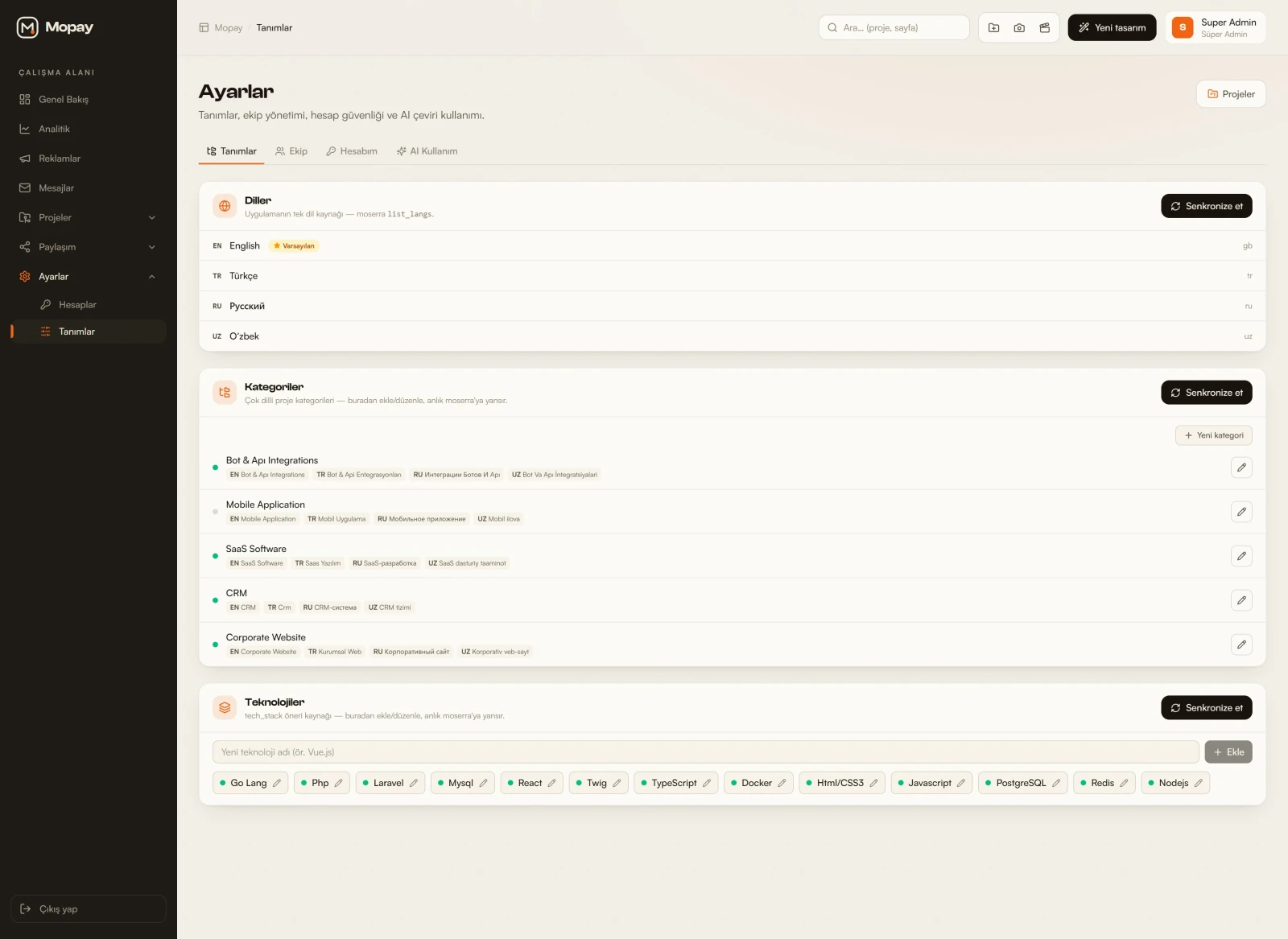Click the Mopay breadcrumb link
This screenshot has width=1288, height=939.
tap(229, 27)
